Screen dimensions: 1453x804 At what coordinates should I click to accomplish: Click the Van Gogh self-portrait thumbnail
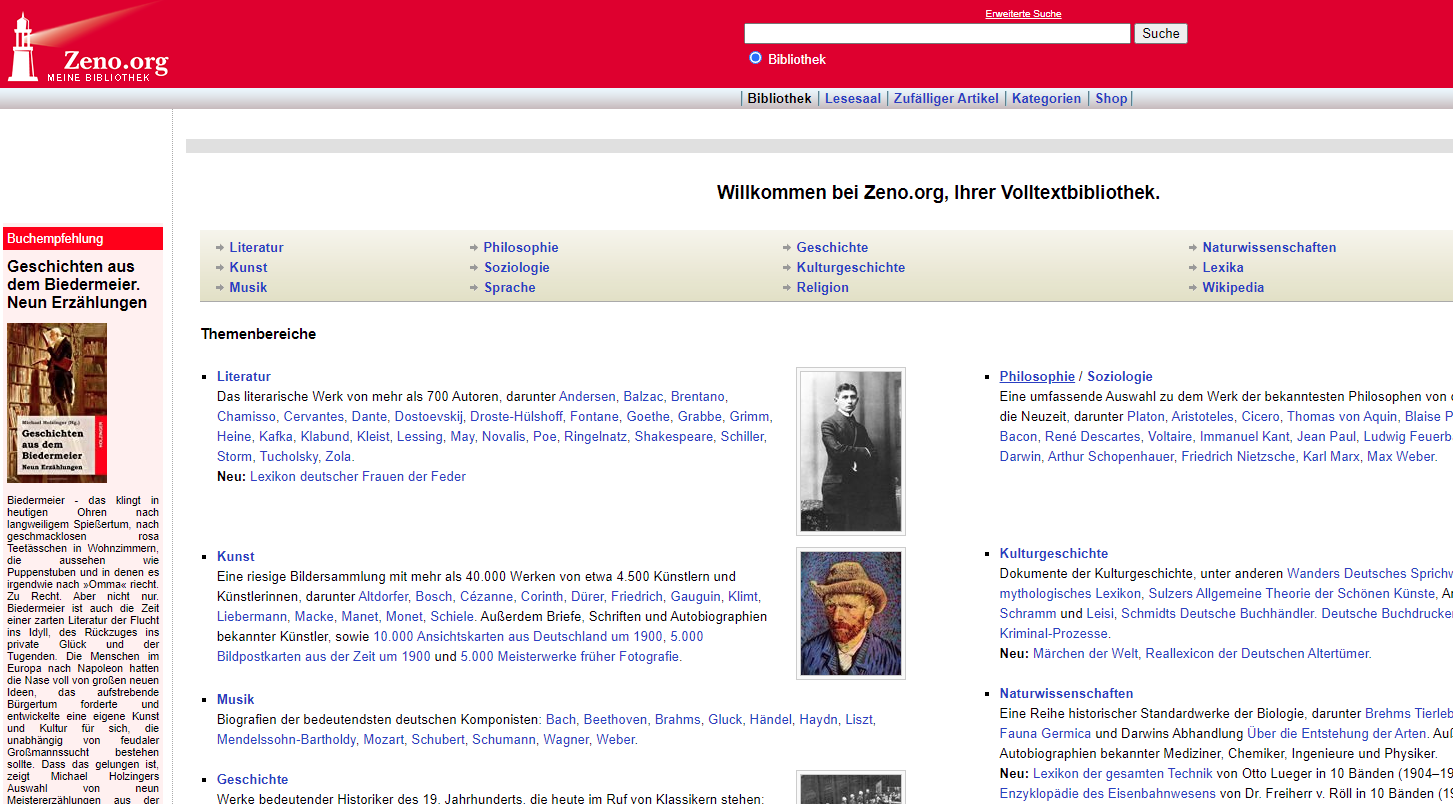click(x=850, y=613)
